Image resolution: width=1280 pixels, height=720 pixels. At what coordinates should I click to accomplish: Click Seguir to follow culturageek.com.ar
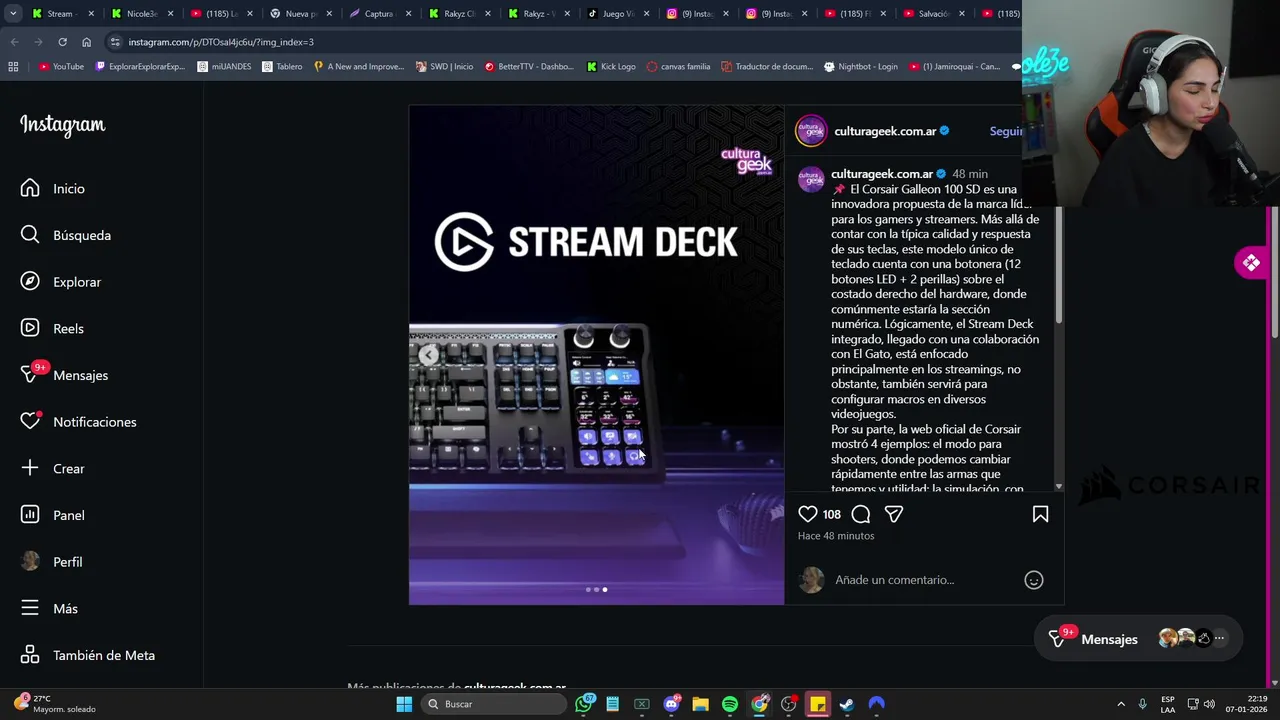click(1006, 131)
